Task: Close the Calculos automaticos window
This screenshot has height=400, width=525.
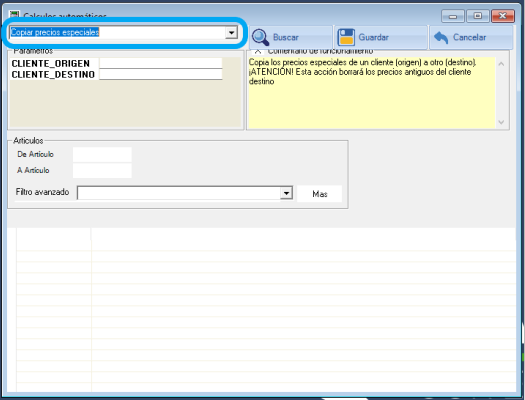Action: coord(503,16)
